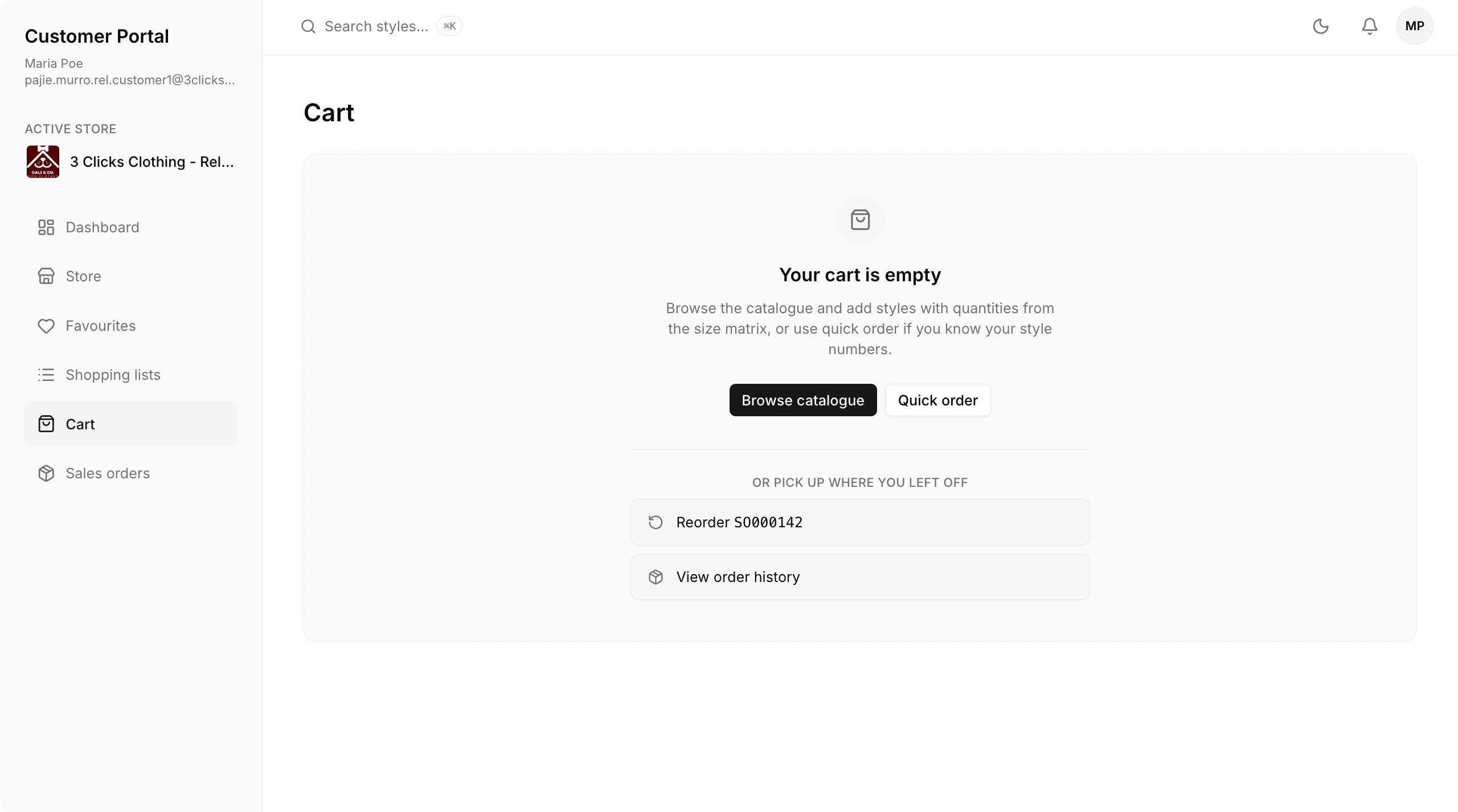Click Reorder SO000142
This screenshot has width=1458, height=812.
point(860,522)
